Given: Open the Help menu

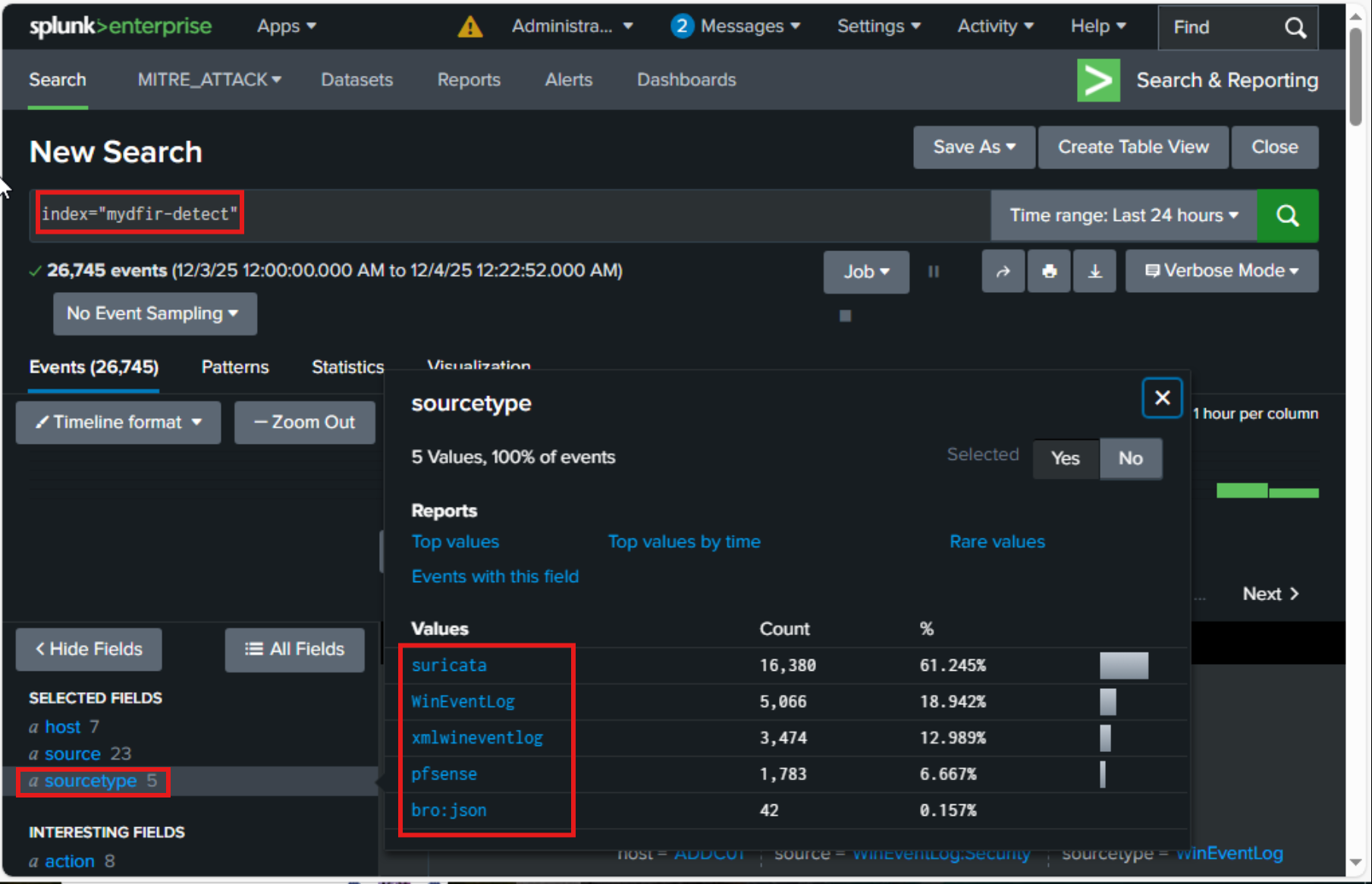Looking at the screenshot, I should pos(1098,27).
